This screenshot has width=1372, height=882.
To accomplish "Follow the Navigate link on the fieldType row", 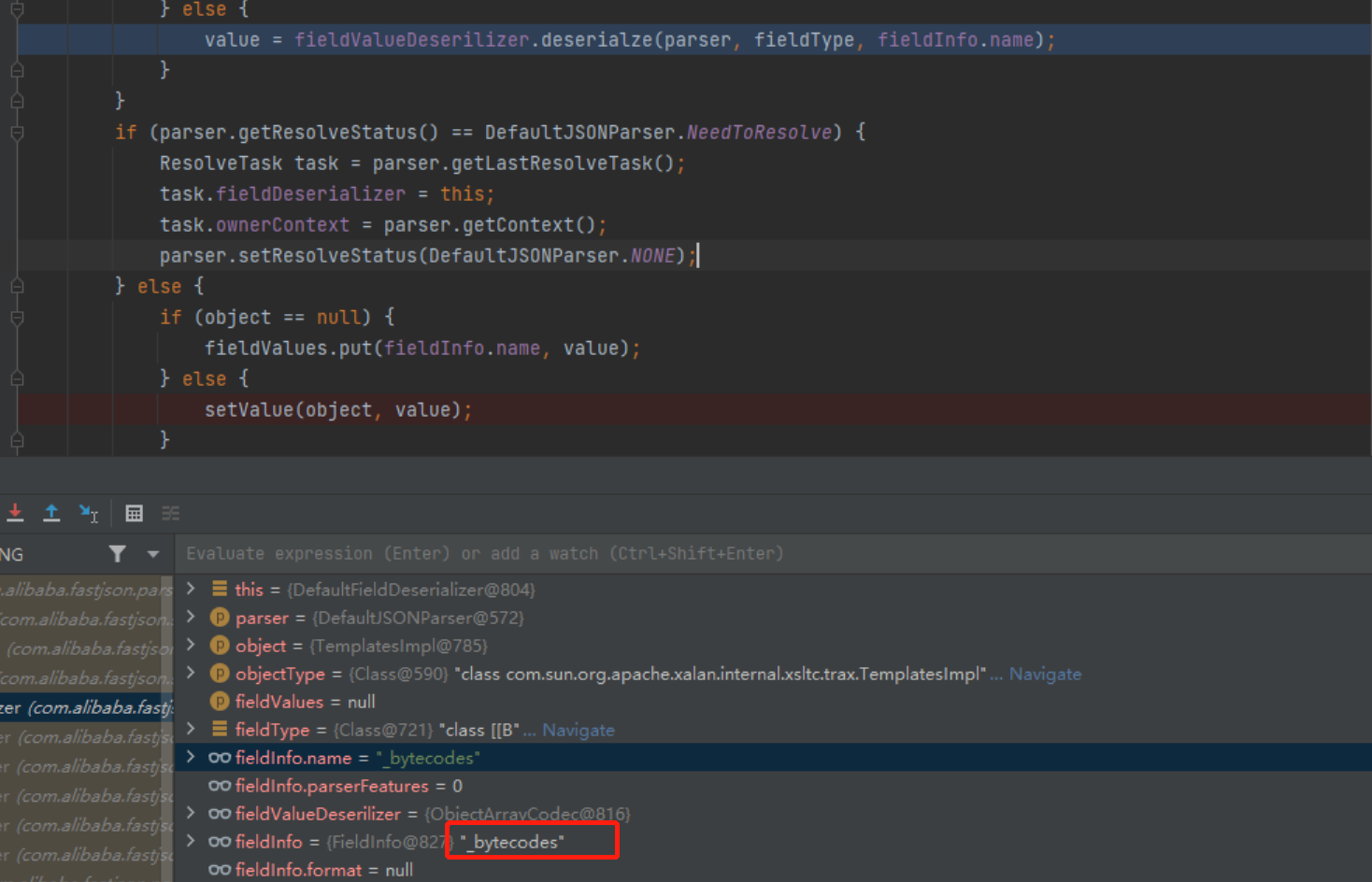I will [x=579, y=730].
